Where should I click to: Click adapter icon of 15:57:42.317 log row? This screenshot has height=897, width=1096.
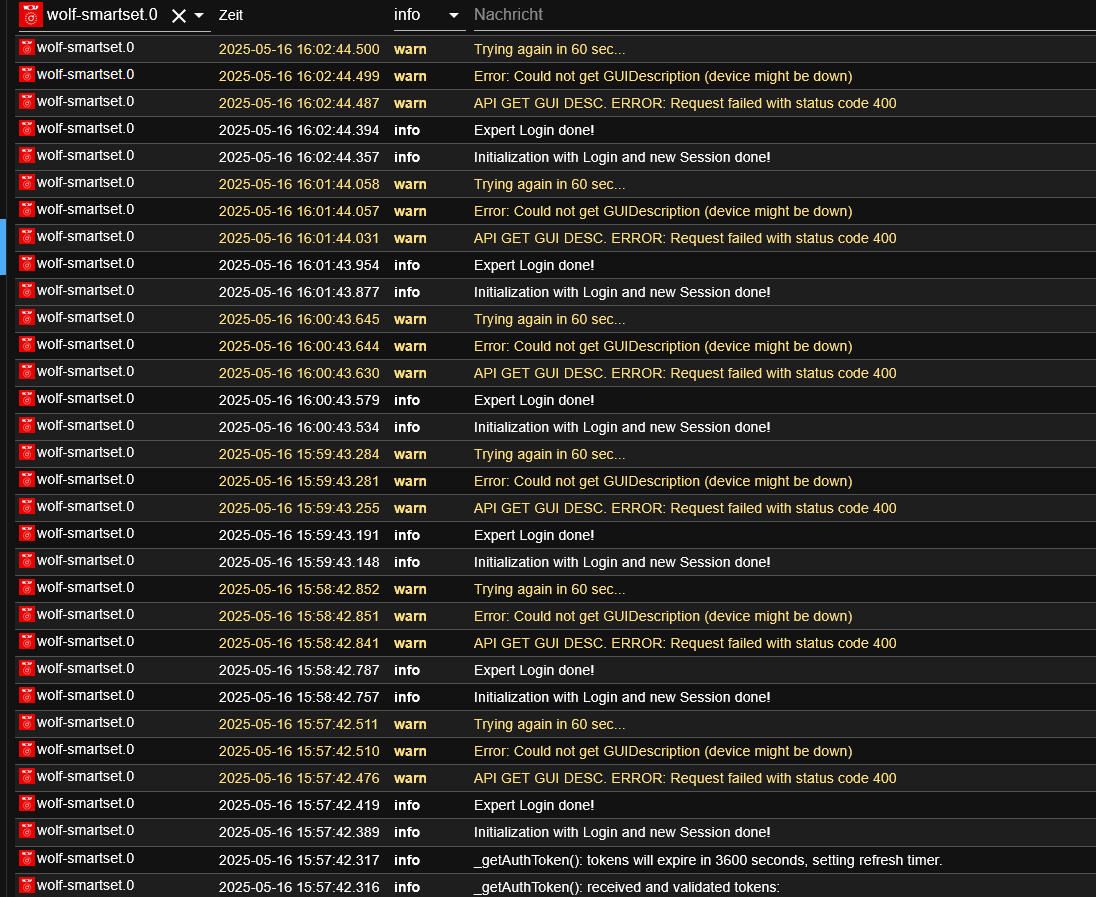tap(27, 859)
